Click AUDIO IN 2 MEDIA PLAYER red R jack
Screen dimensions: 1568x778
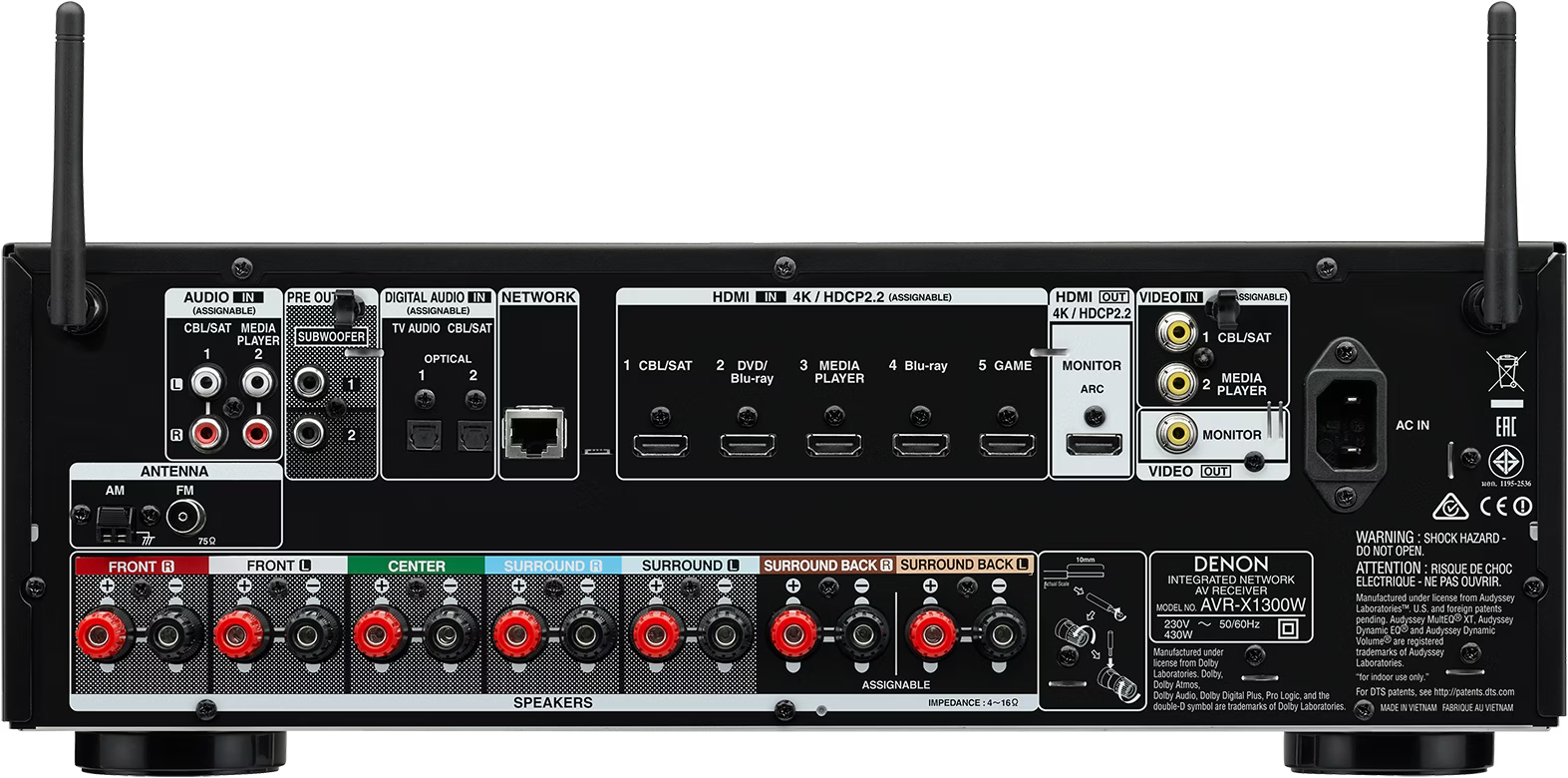tap(257, 433)
